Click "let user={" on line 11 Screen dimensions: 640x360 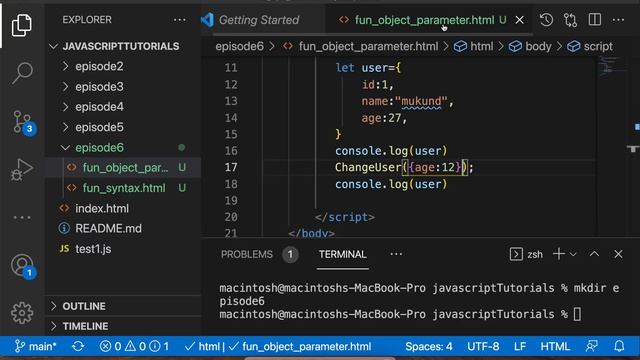[368, 68]
